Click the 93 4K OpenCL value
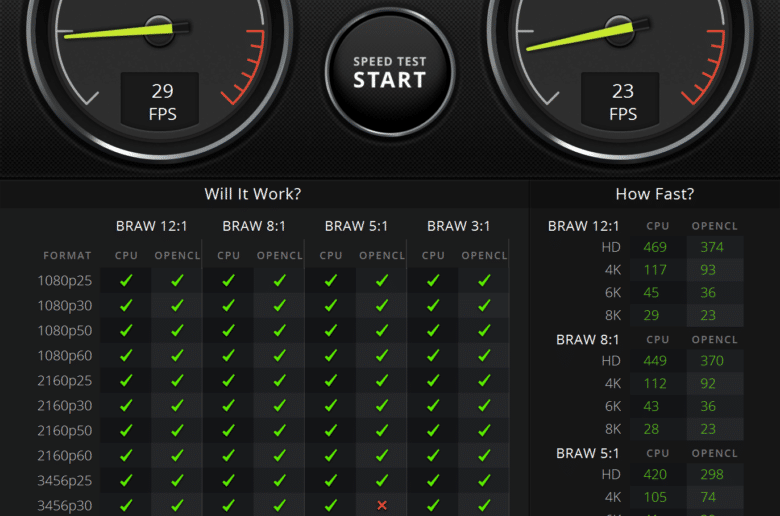The width and height of the screenshot is (780, 516). 708,270
